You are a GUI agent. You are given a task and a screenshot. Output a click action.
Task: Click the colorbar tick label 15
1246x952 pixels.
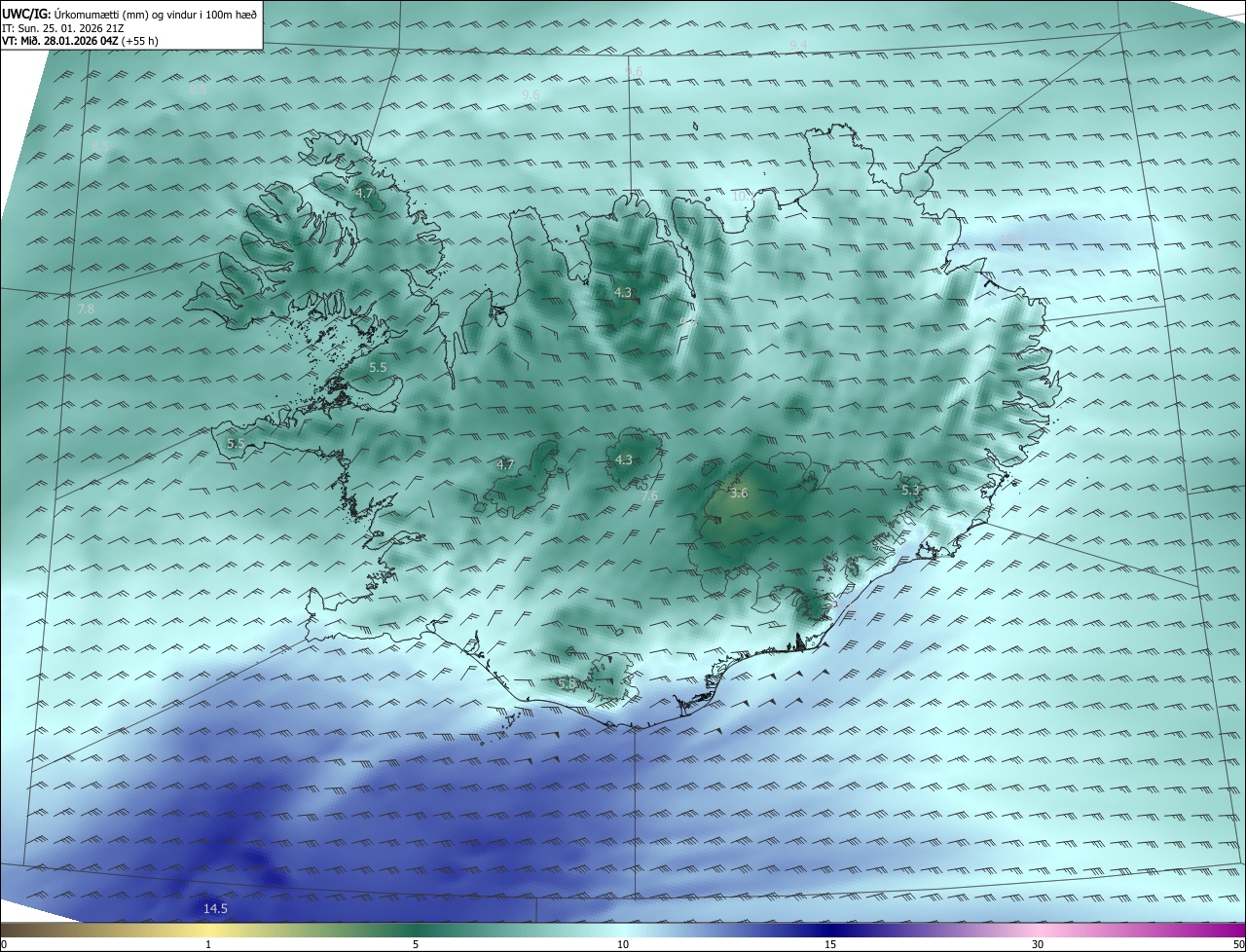click(830, 944)
